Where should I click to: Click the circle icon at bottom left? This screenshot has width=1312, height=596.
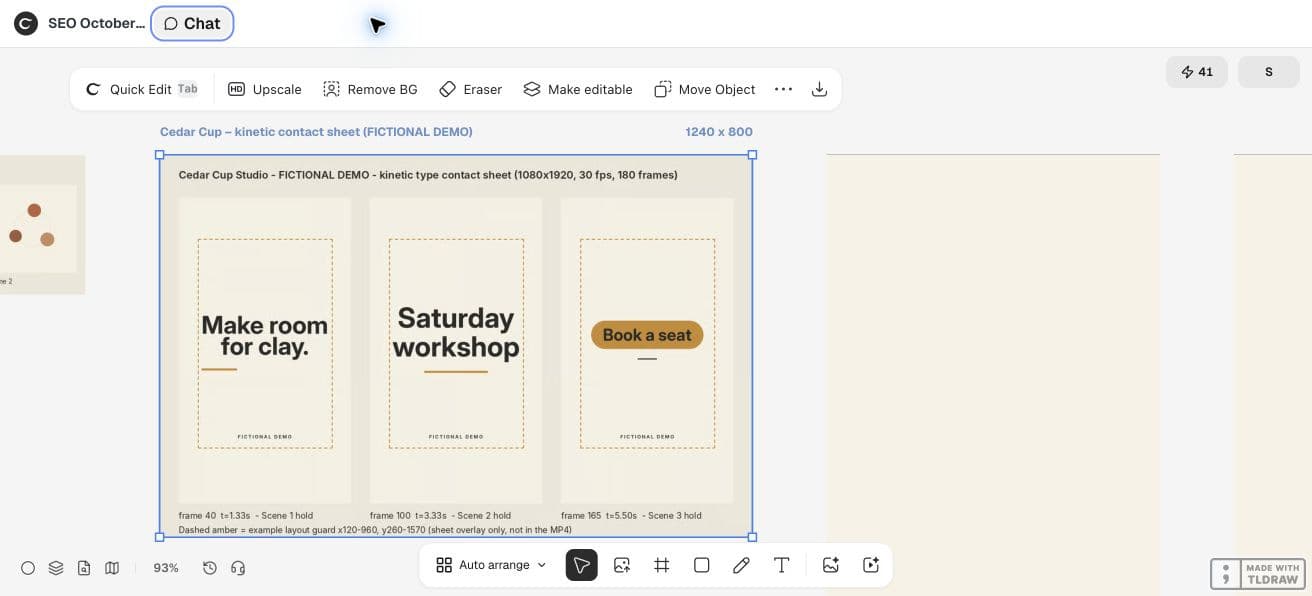click(x=28, y=568)
